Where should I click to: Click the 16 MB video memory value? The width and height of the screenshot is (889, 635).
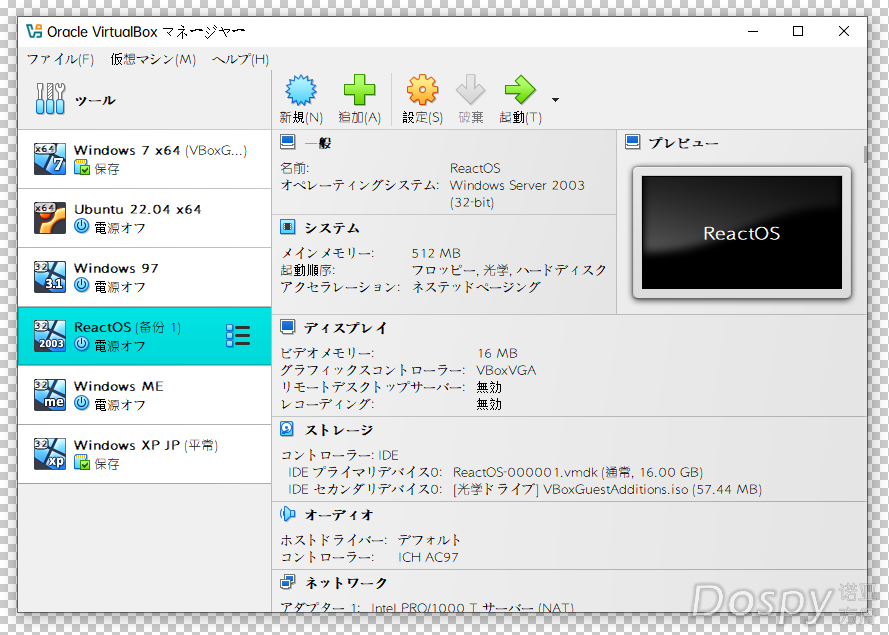click(x=497, y=353)
